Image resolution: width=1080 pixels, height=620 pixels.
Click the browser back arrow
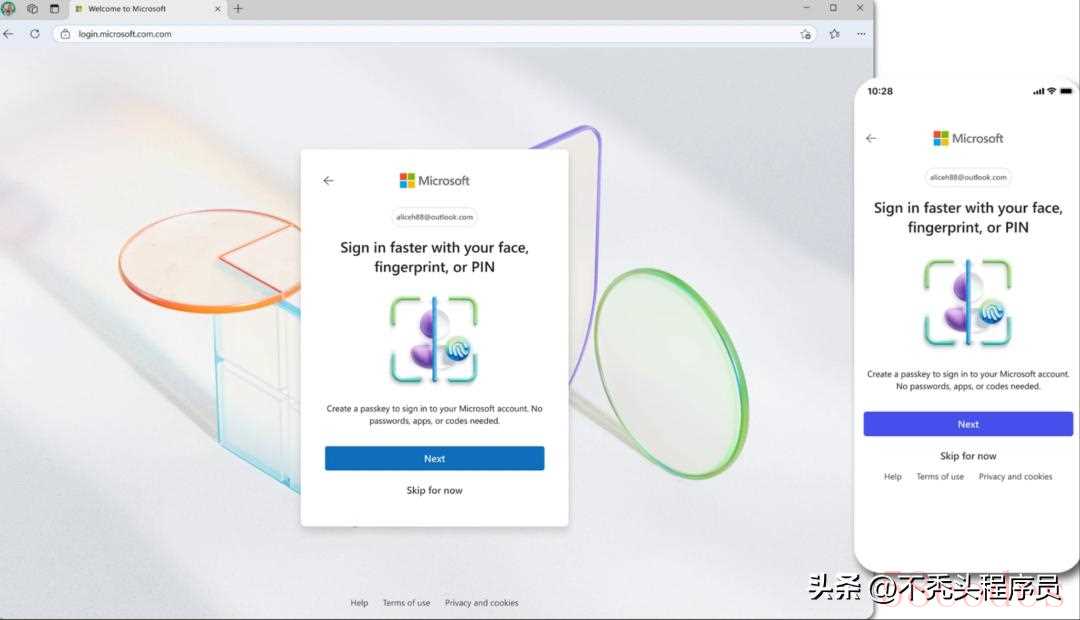point(8,34)
